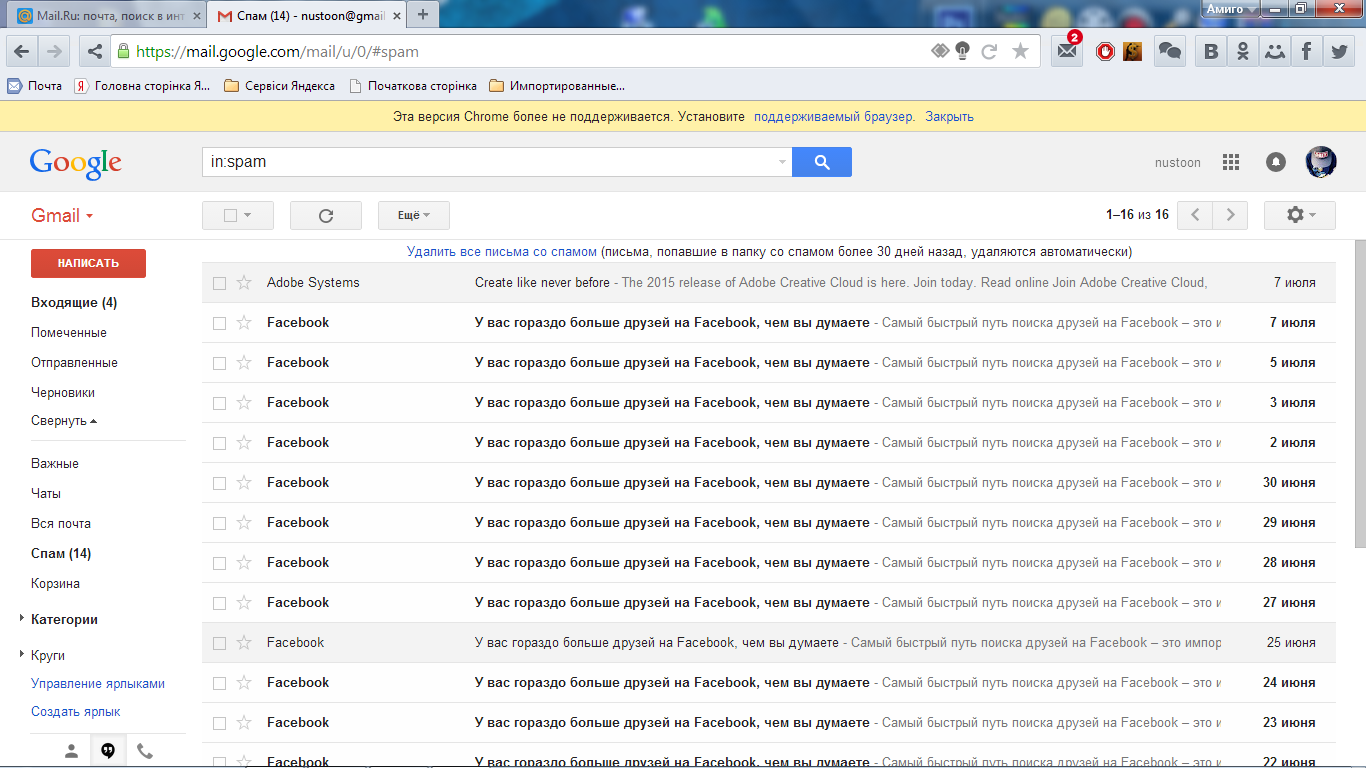Open the VK toolbar button

coord(1212,51)
